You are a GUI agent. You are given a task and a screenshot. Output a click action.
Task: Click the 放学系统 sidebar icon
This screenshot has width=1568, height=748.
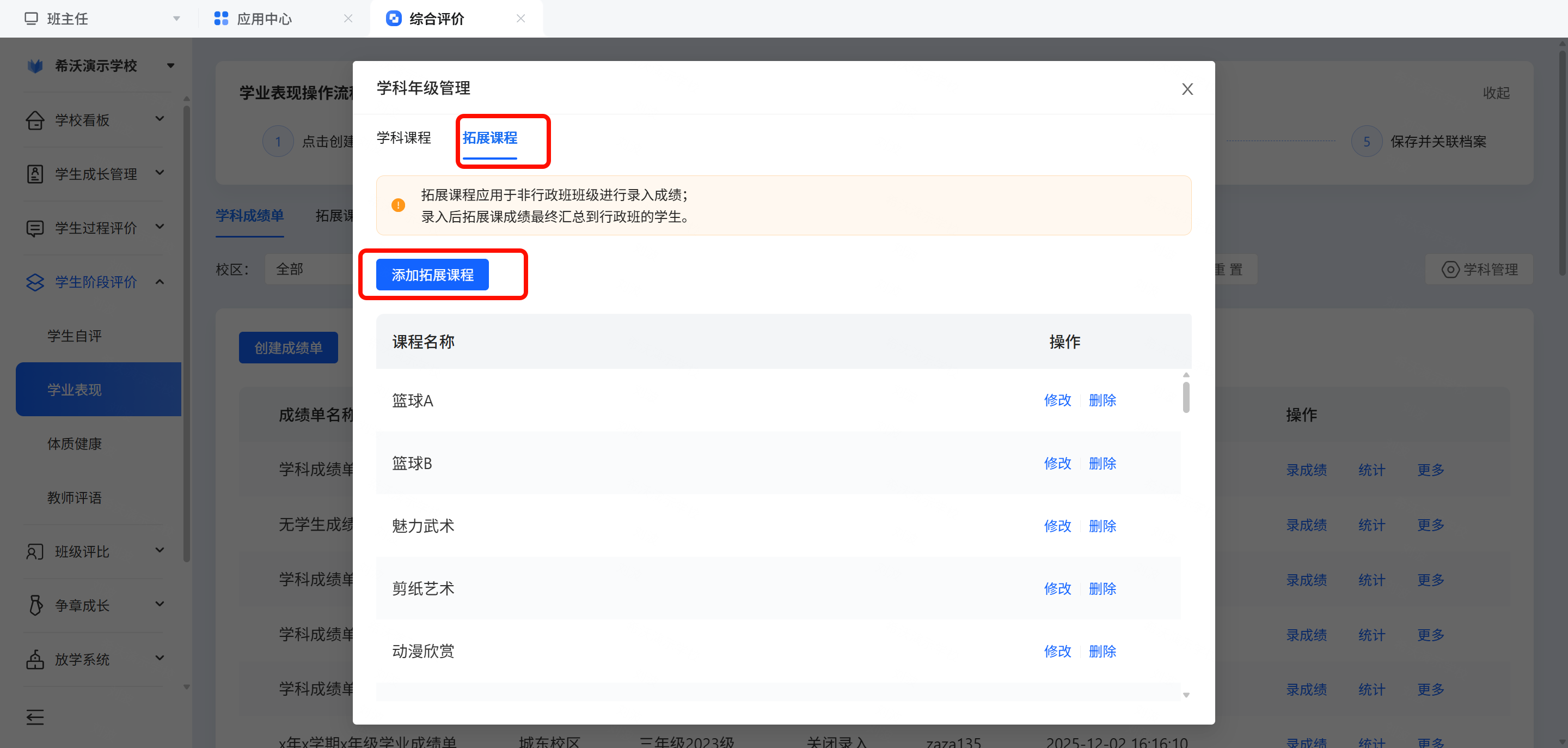35,660
